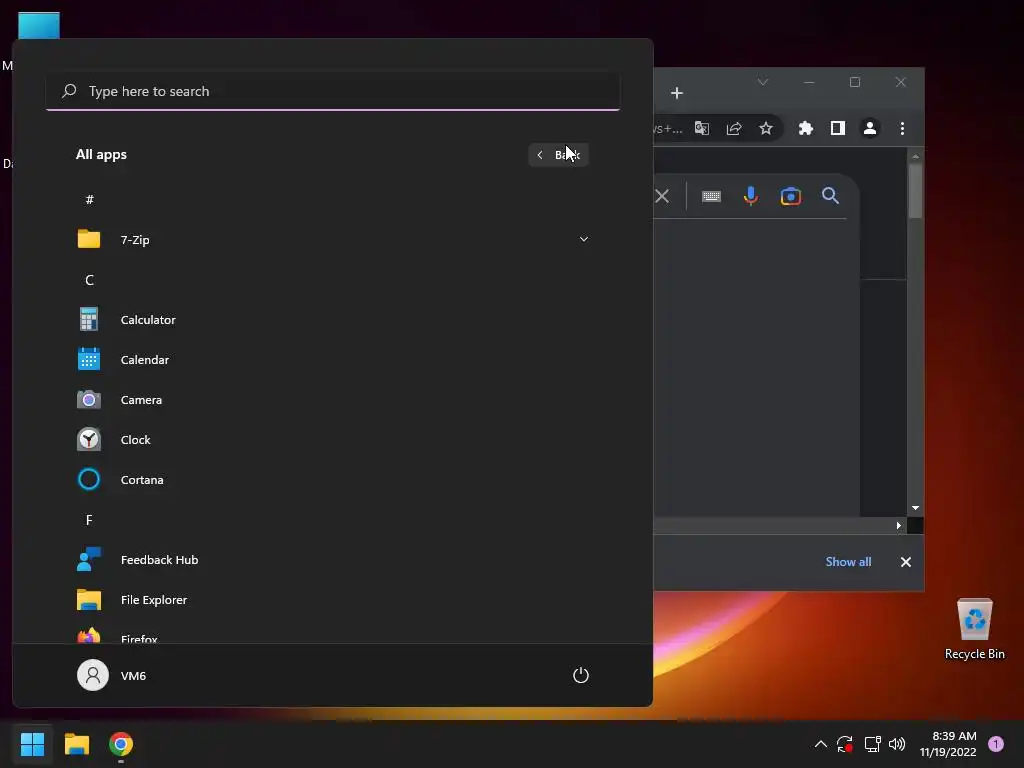1024x768 pixels.
Task: Toggle Chrome's side panel
Action: (x=838, y=128)
